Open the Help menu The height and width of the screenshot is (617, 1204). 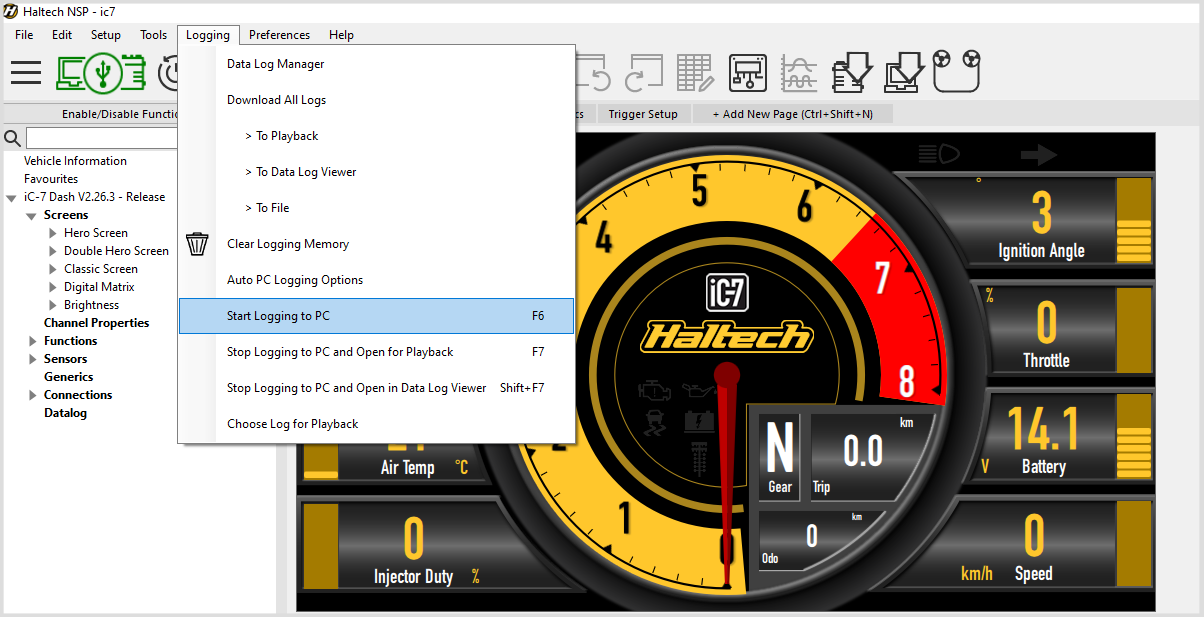(x=341, y=35)
